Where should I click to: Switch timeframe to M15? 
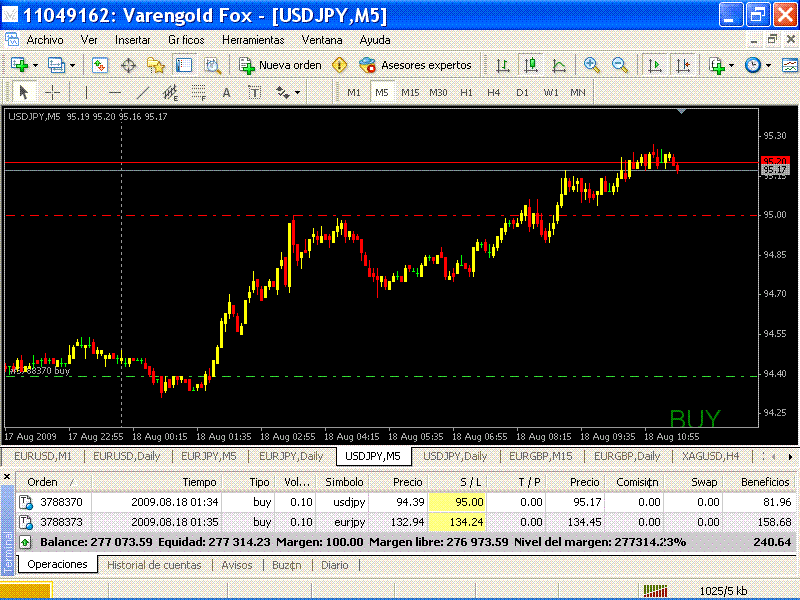[410, 92]
